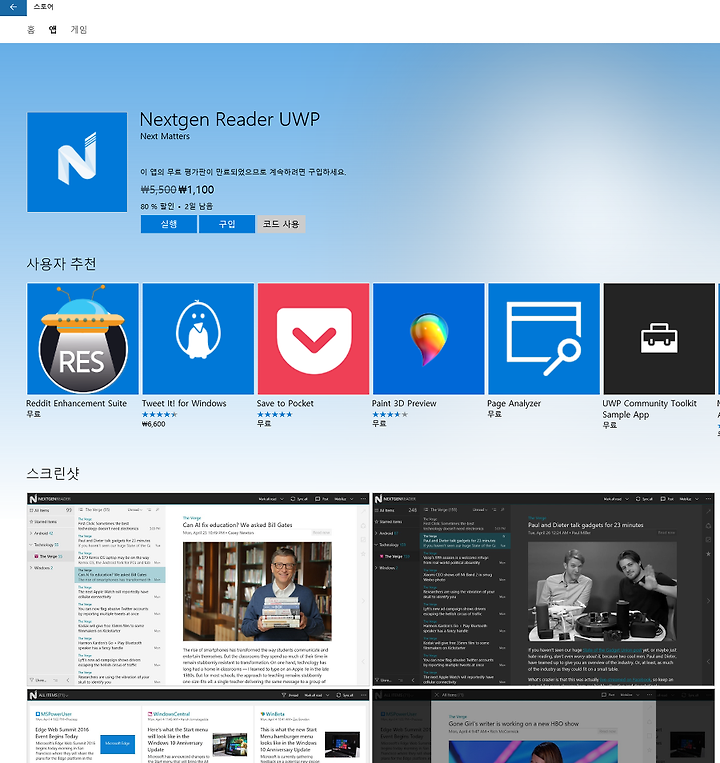Go back with the arrow button
Viewport: 720px width, 763px height.
click(13, 7)
